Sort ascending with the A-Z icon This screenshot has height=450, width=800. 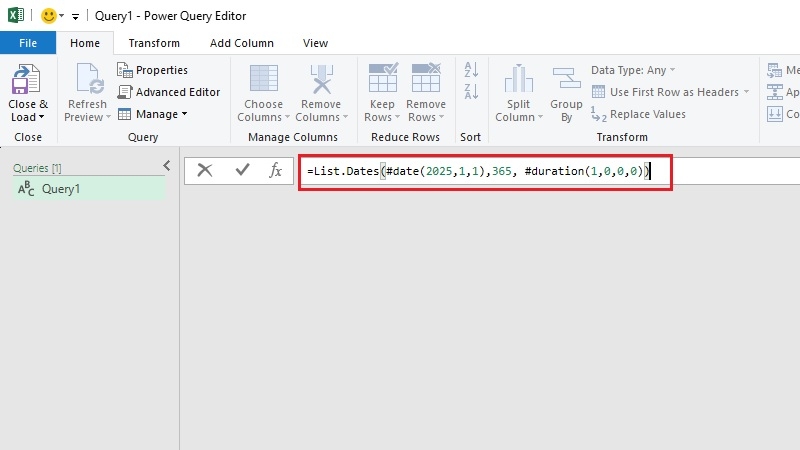coord(471,69)
